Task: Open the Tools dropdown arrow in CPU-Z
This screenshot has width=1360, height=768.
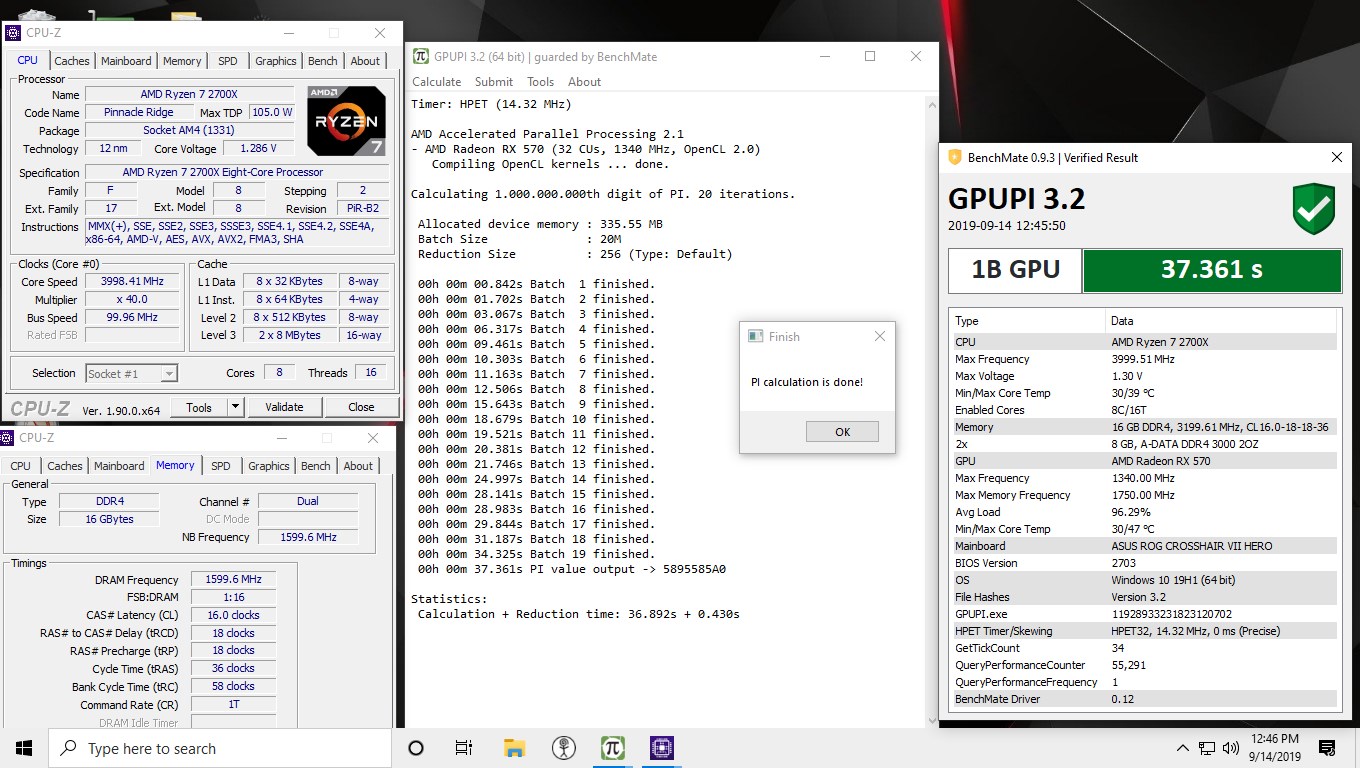Action: point(235,407)
